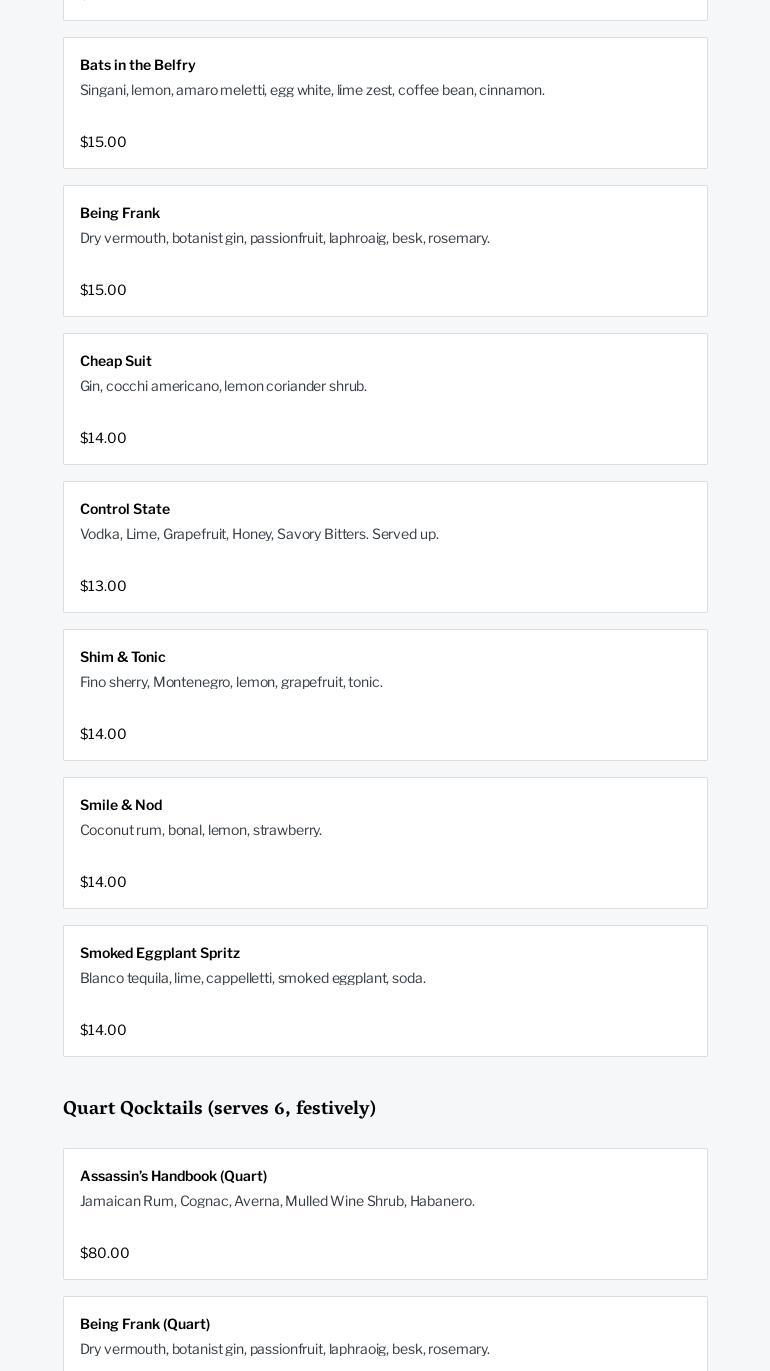
Task: Click the $13.00 price on Control State
Action: pyautogui.click(x=103, y=586)
